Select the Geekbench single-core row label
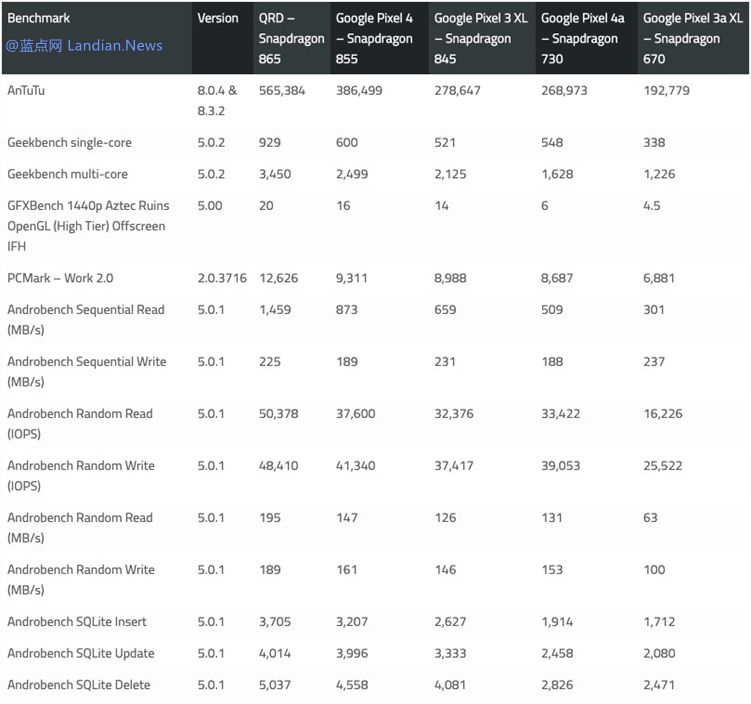751x704 pixels. 70,142
